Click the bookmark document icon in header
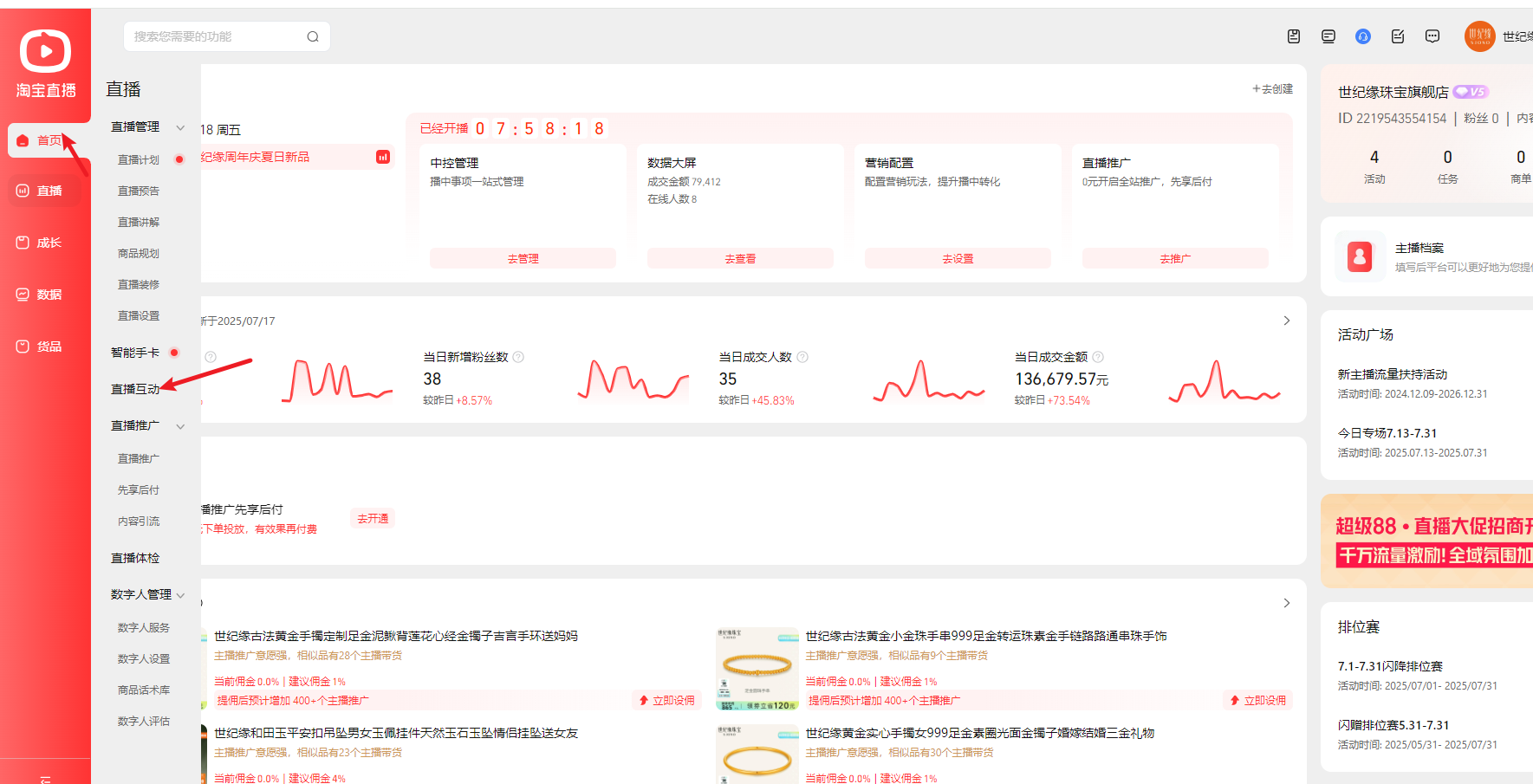Image resolution: width=1533 pixels, height=784 pixels. (x=1294, y=36)
